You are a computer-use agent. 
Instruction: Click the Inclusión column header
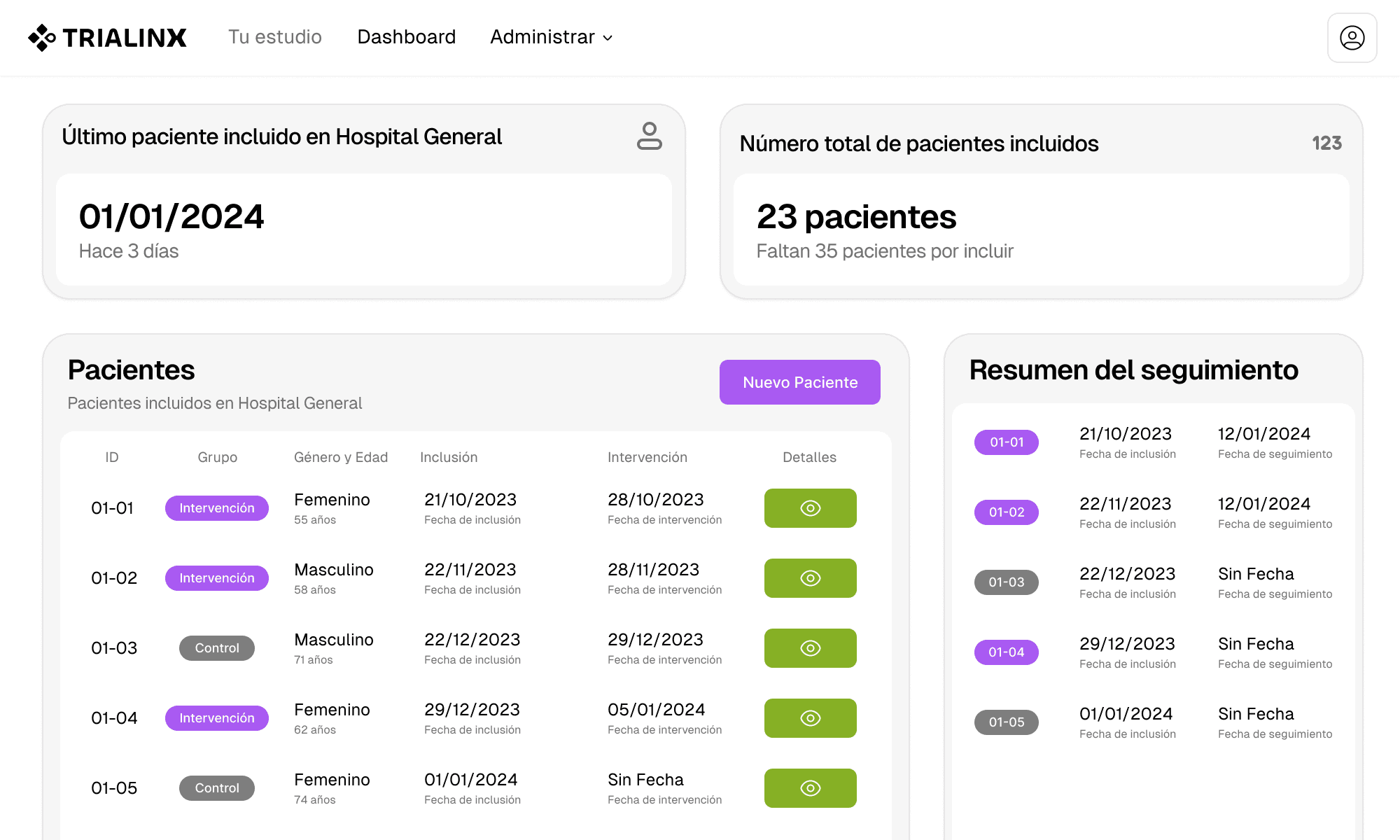tap(449, 457)
